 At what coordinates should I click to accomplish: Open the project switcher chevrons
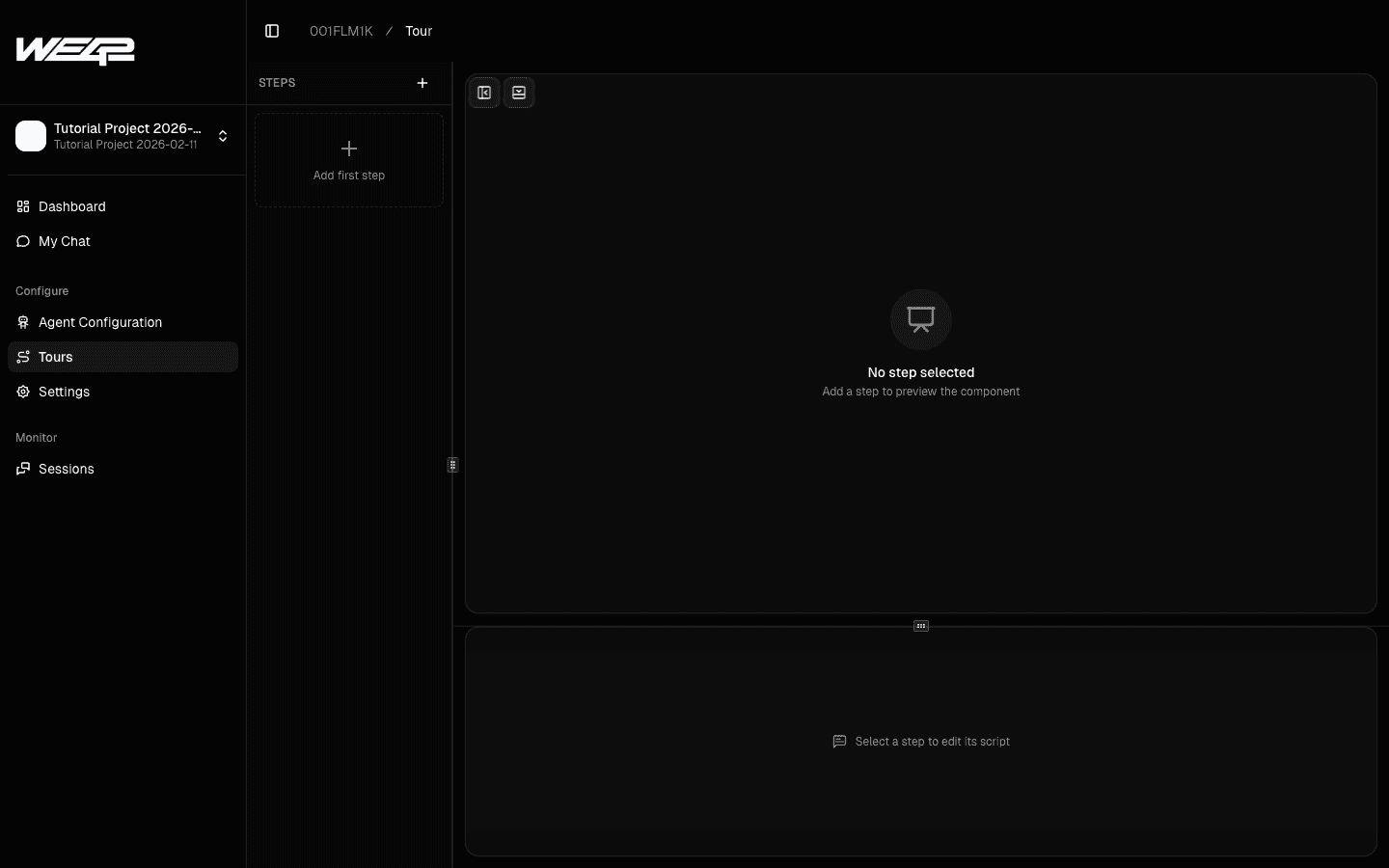coord(222,137)
